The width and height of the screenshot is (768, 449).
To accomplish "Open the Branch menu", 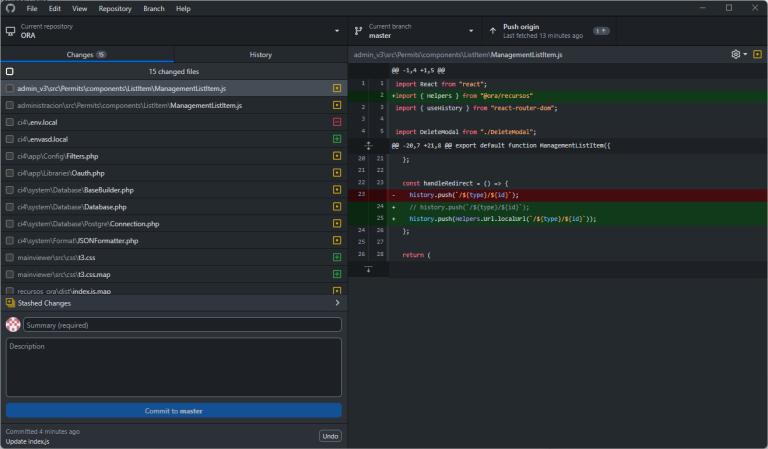I will pos(154,8).
